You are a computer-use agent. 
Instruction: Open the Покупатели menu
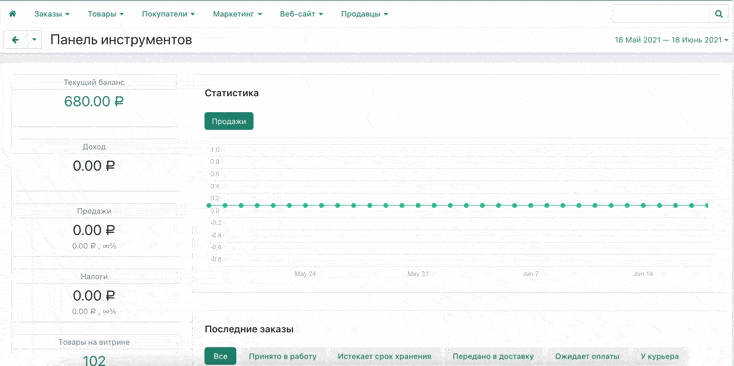168,14
